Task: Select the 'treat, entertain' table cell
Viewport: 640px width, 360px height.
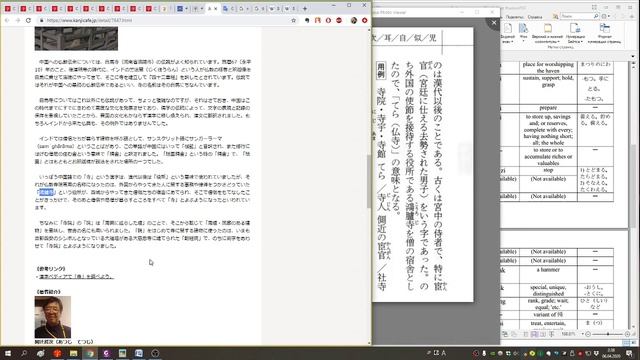Action: pos(548,324)
